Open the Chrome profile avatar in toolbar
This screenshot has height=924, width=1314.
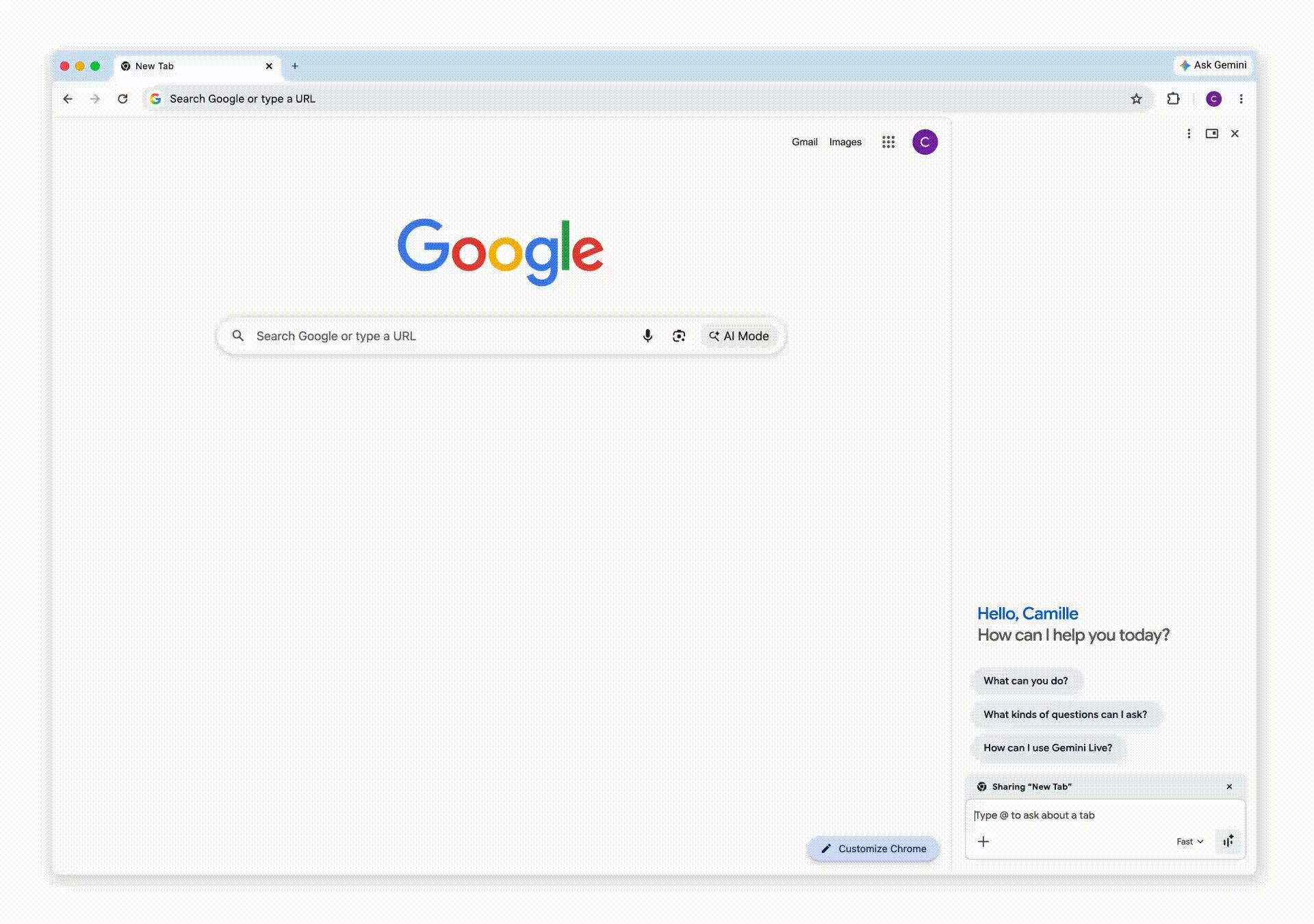pos(1213,99)
